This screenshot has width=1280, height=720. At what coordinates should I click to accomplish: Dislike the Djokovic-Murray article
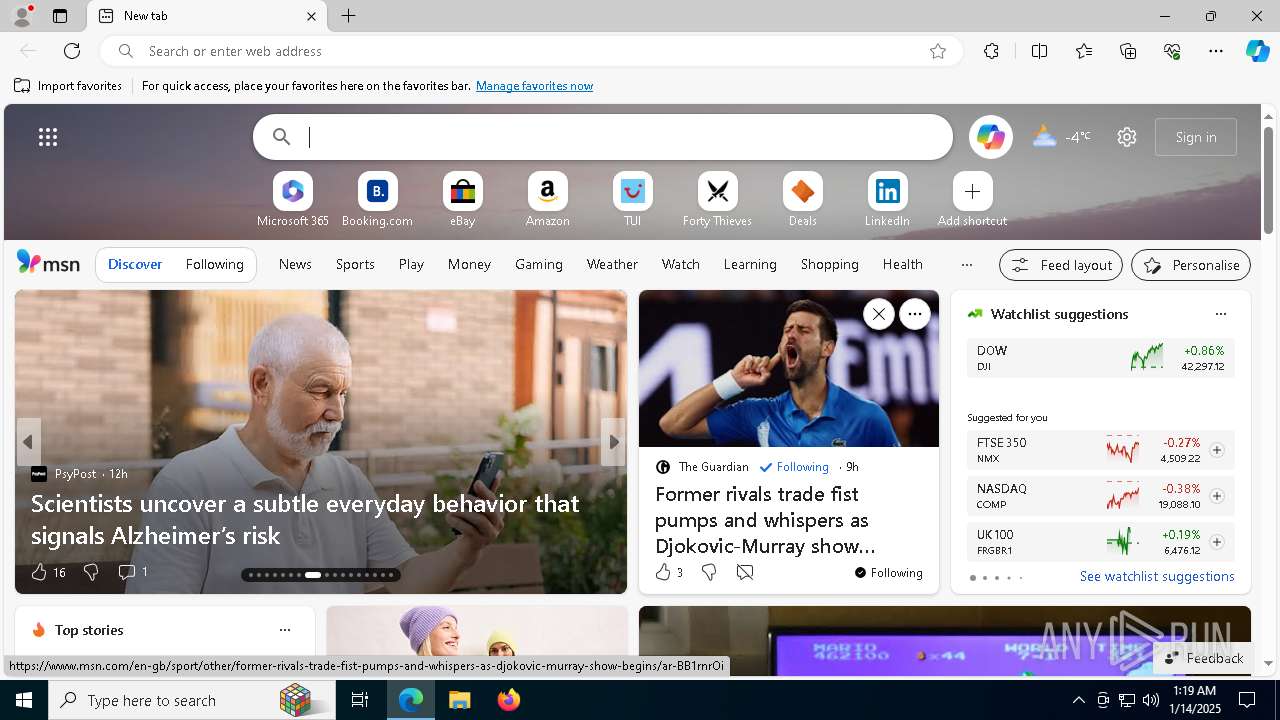709,572
